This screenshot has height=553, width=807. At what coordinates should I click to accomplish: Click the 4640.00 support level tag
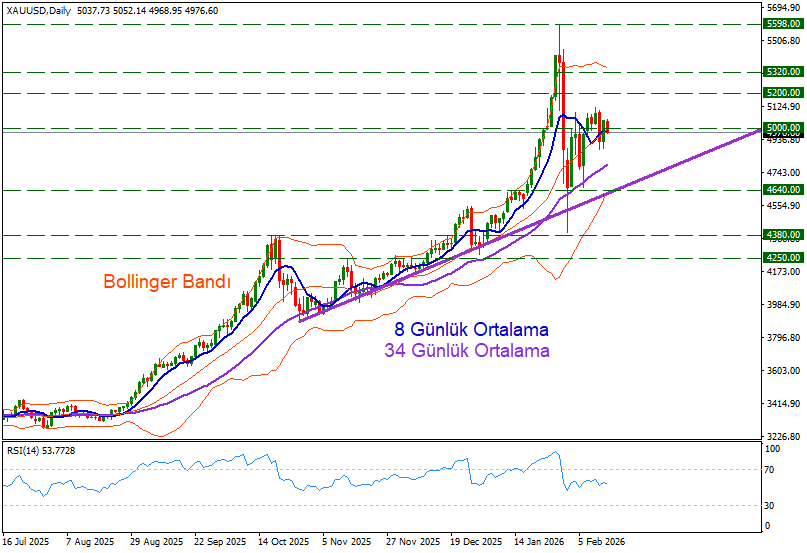[x=781, y=190]
